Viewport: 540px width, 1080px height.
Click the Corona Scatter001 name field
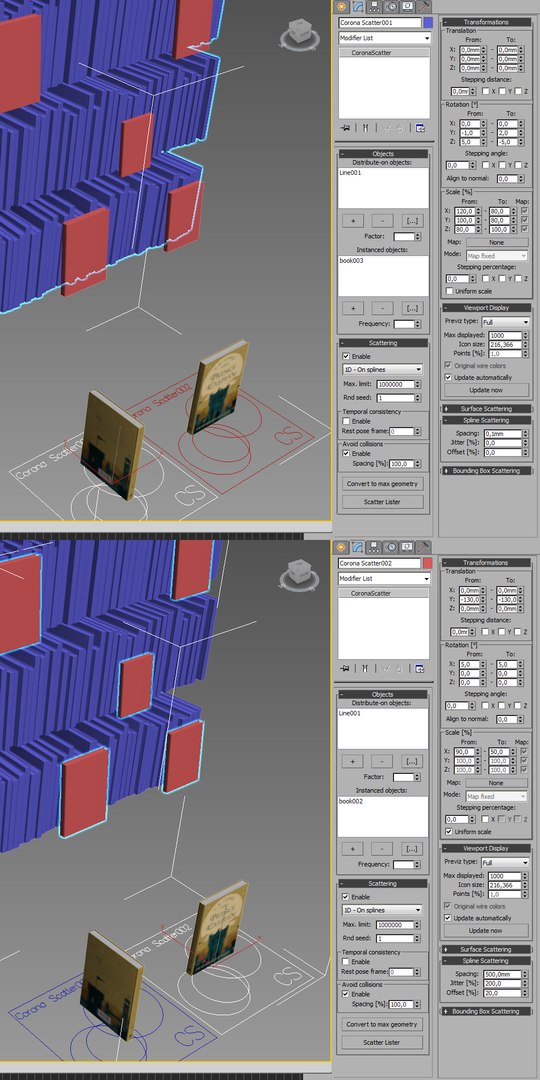click(380, 23)
